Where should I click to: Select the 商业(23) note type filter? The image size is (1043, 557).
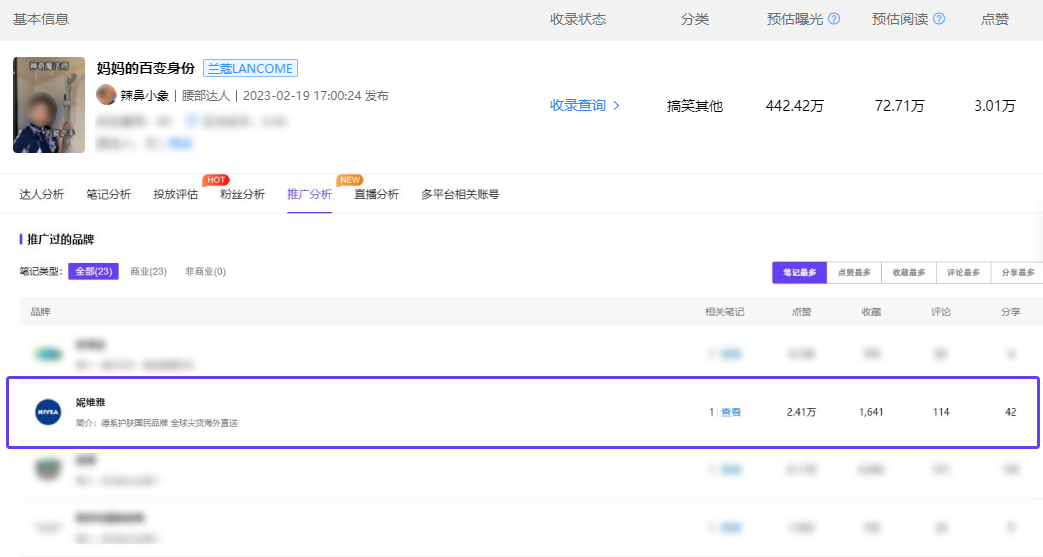148,272
